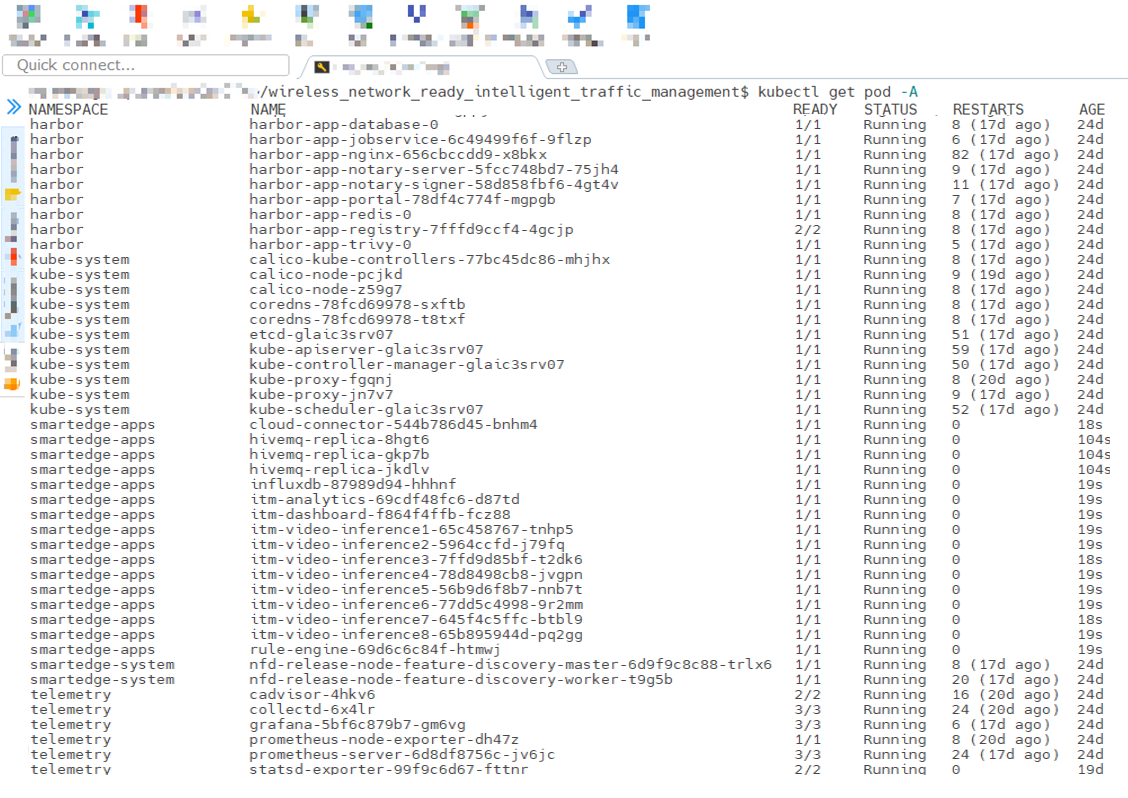
Task: Select pod name harbor-app-redis-0
Action: coord(330,214)
